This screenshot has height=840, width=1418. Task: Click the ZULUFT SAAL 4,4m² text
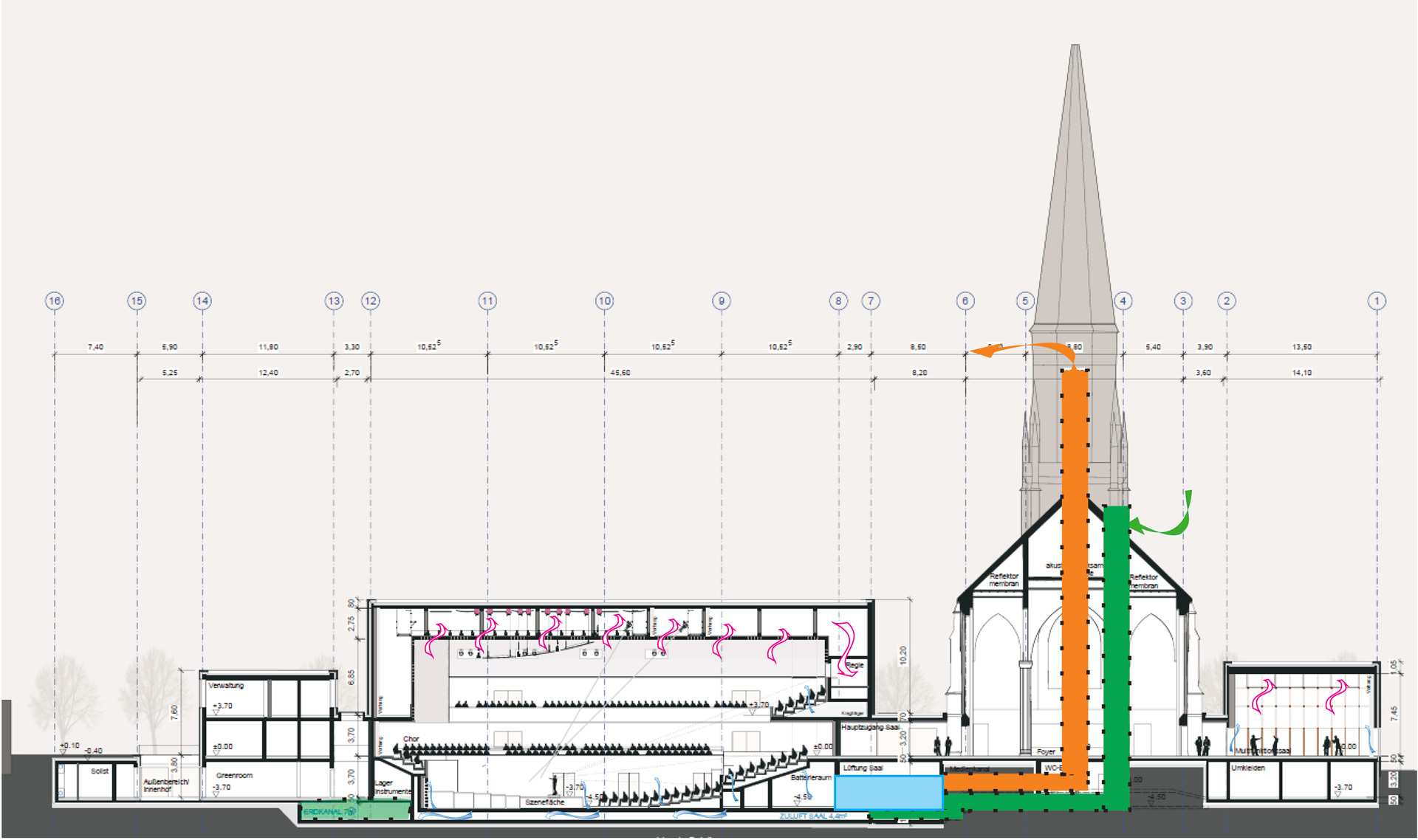pos(813,816)
